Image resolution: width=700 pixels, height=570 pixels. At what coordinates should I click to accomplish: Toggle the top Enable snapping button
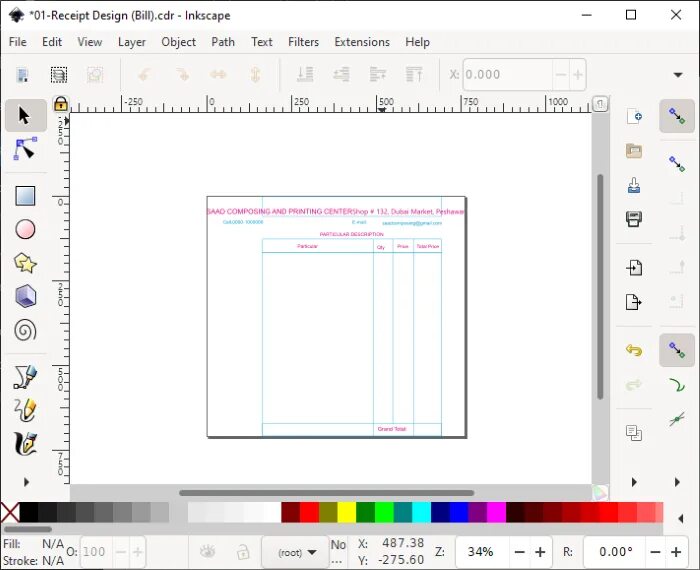(677, 116)
